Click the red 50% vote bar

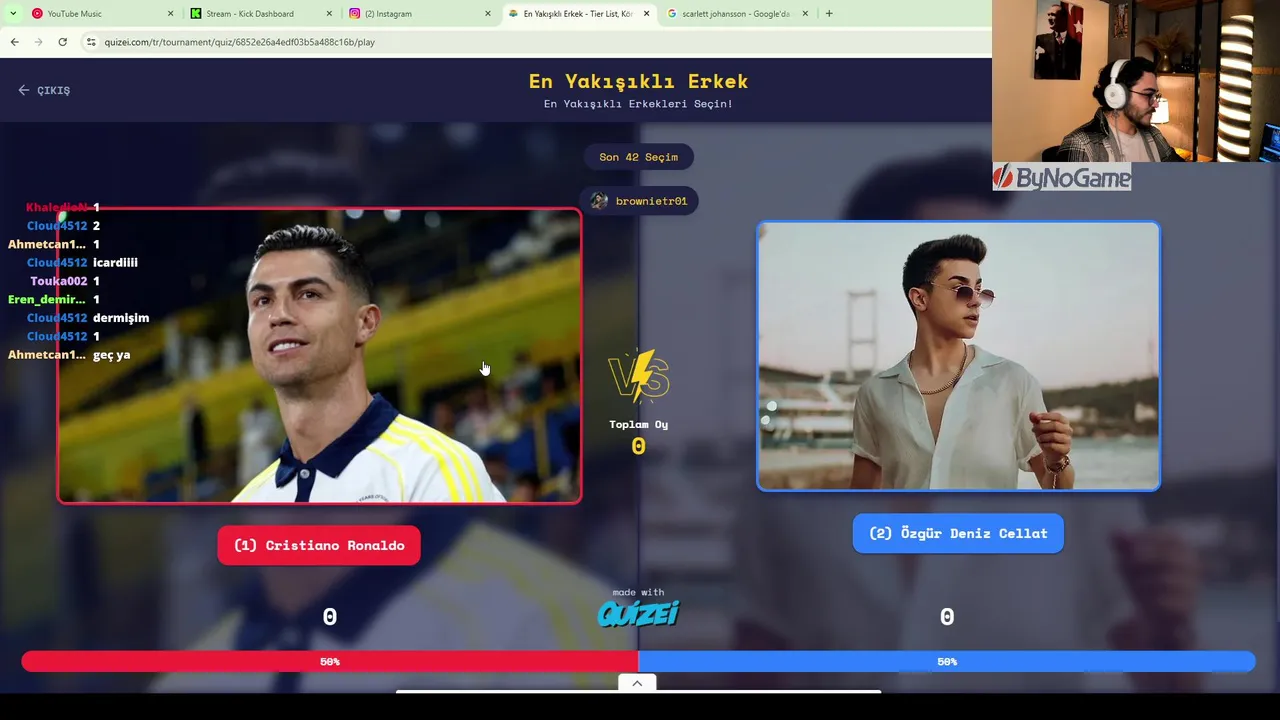[x=330, y=661]
